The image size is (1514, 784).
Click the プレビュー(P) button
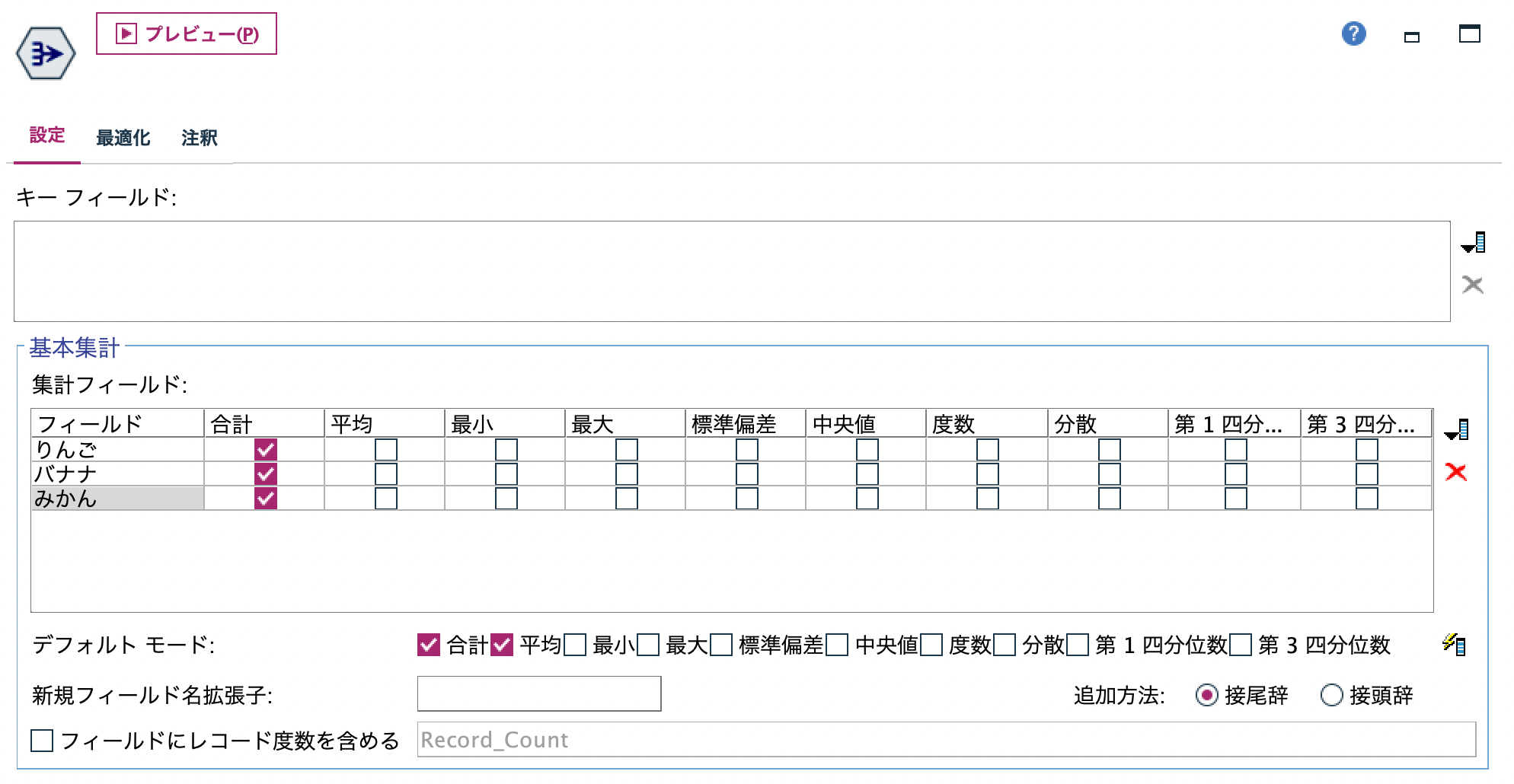coord(187,34)
